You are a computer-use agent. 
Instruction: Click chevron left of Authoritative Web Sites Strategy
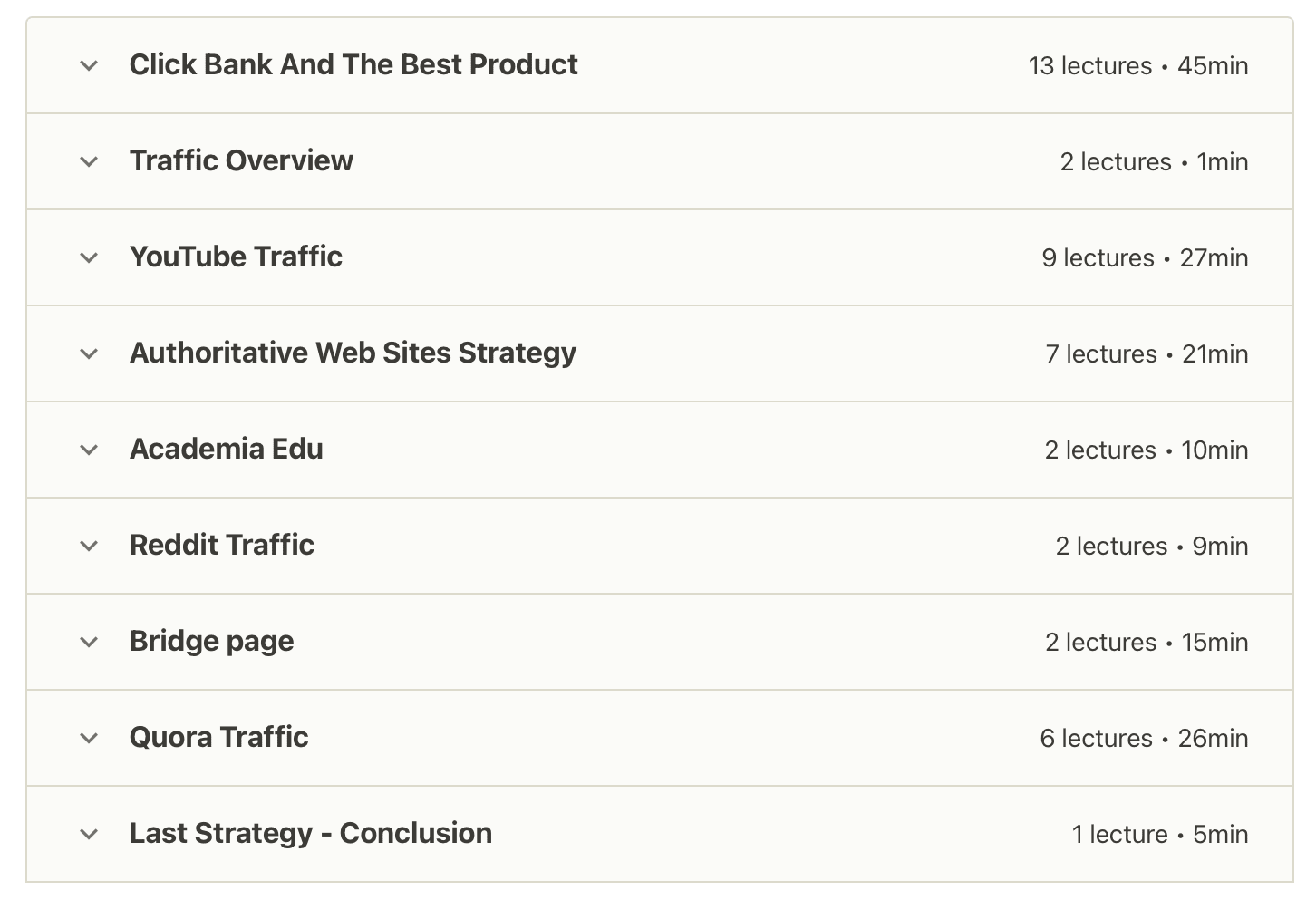pyautogui.click(x=89, y=353)
